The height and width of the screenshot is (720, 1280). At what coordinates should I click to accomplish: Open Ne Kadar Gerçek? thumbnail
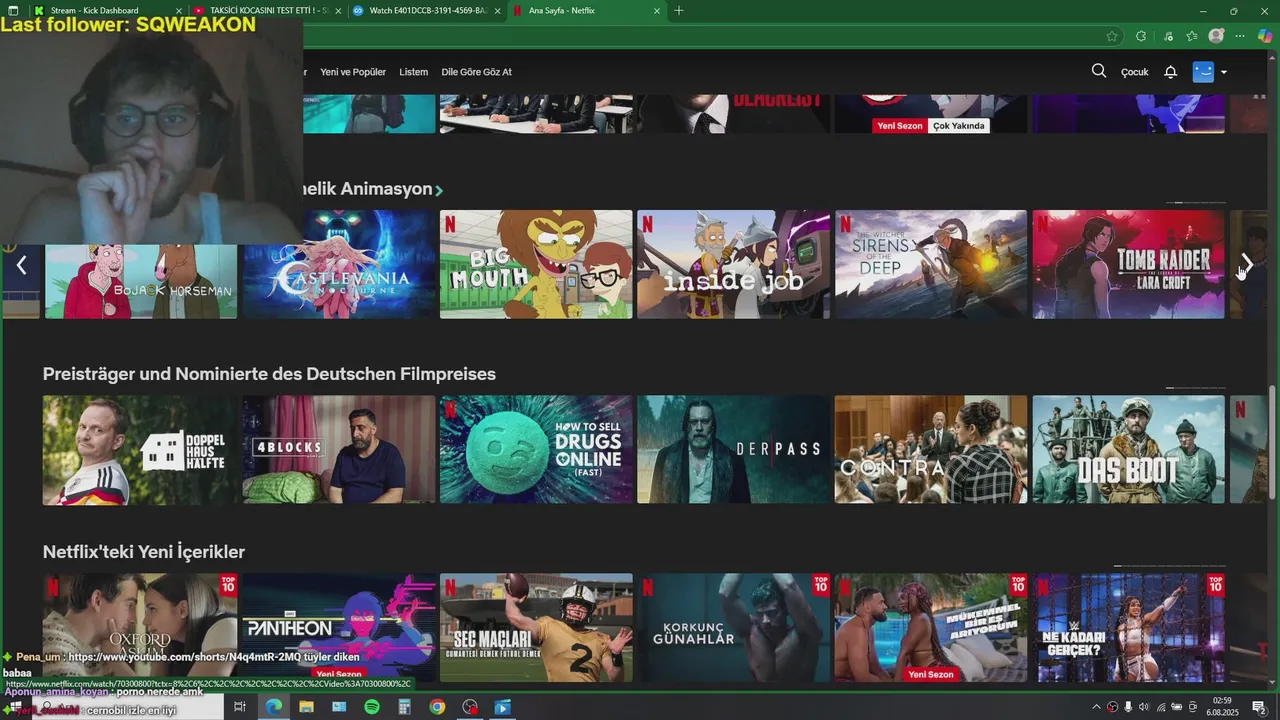click(x=1128, y=627)
